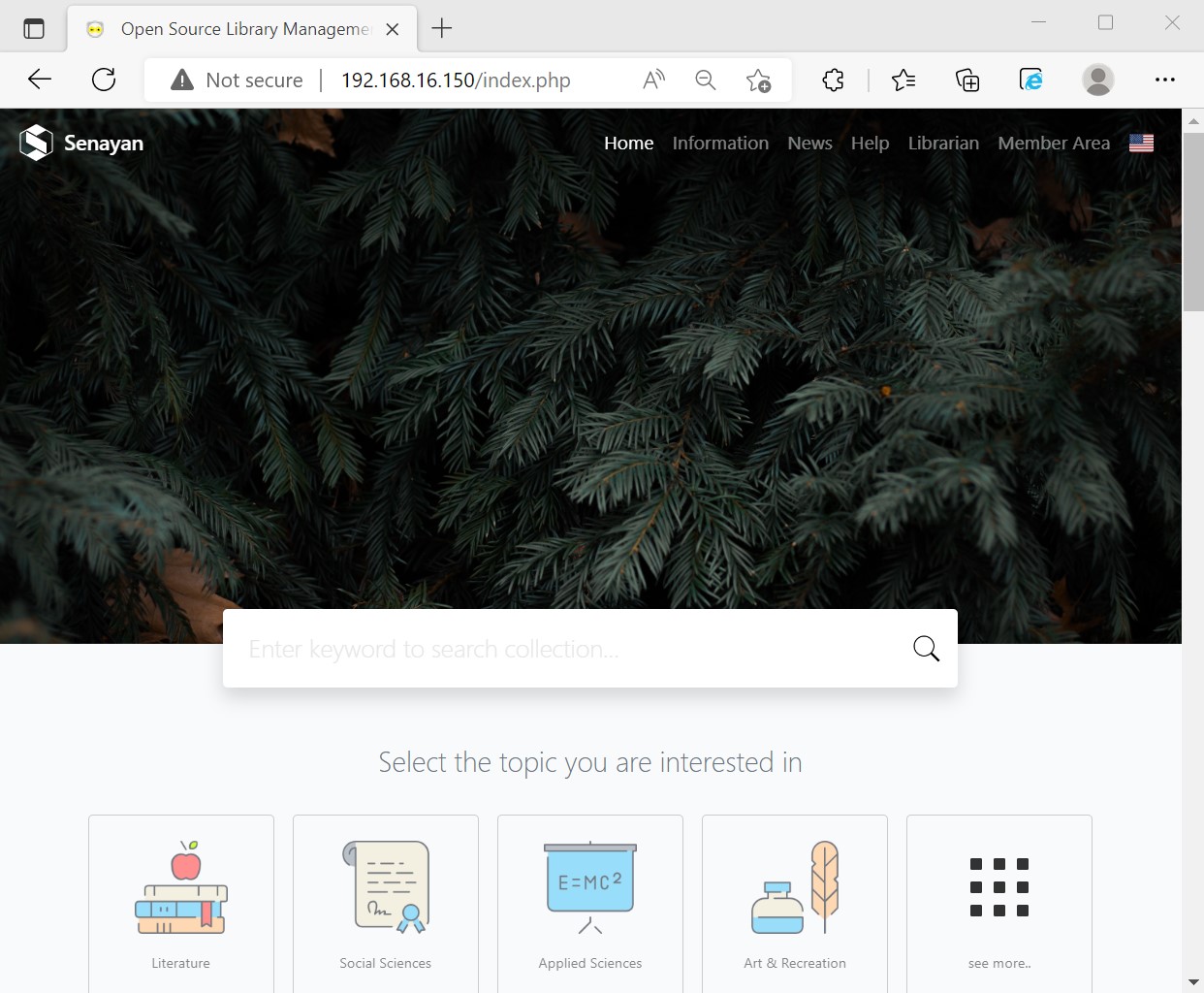The height and width of the screenshot is (993, 1204).
Task: Click the scrollbar down arrow
Action: (x=1193, y=981)
